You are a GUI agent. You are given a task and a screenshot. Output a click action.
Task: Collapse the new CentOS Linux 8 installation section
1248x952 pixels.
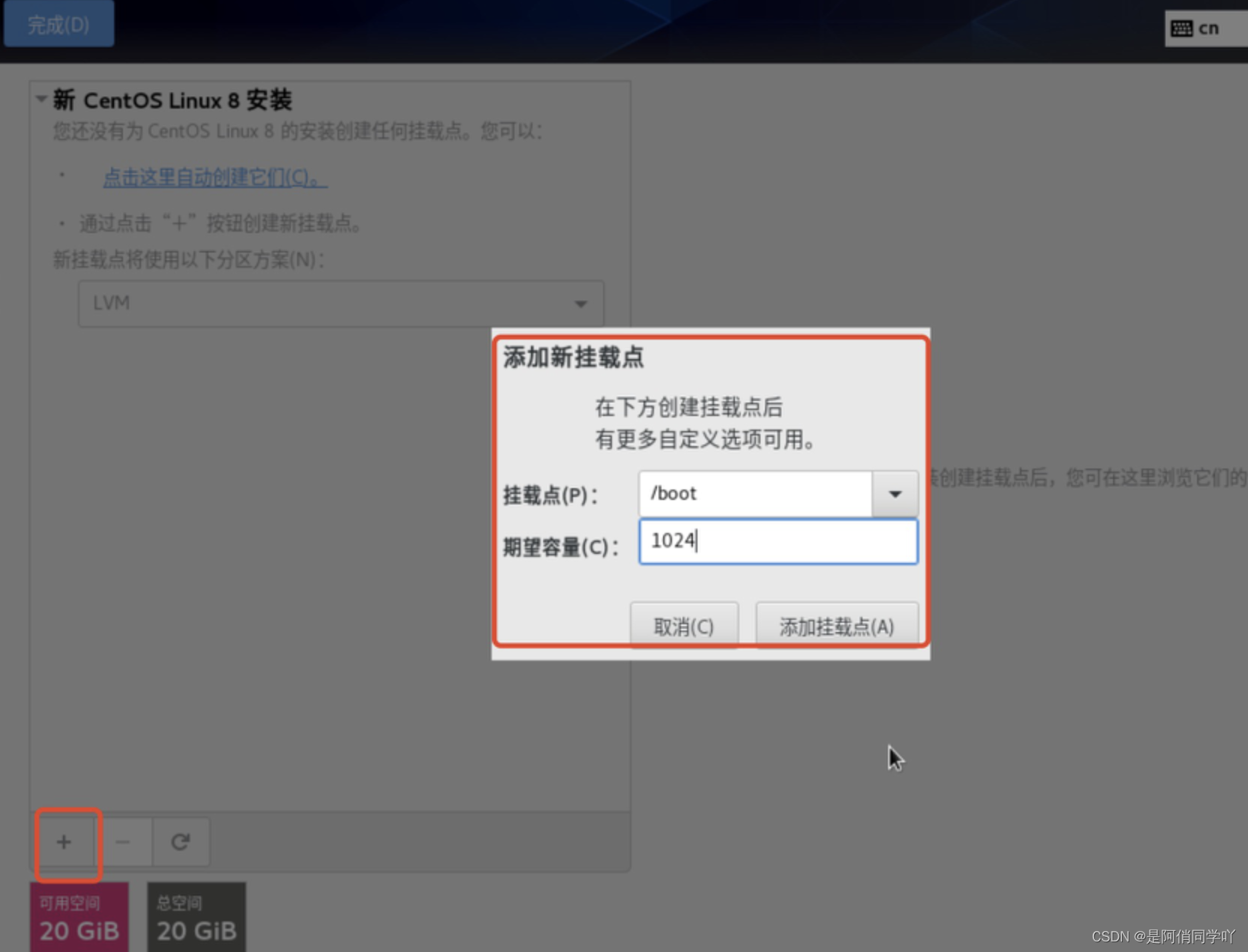pyautogui.click(x=41, y=99)
